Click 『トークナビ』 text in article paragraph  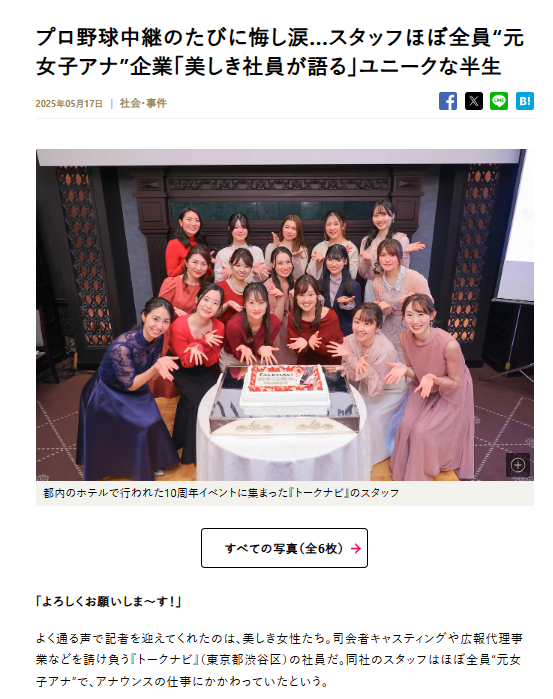click(165, 660)
